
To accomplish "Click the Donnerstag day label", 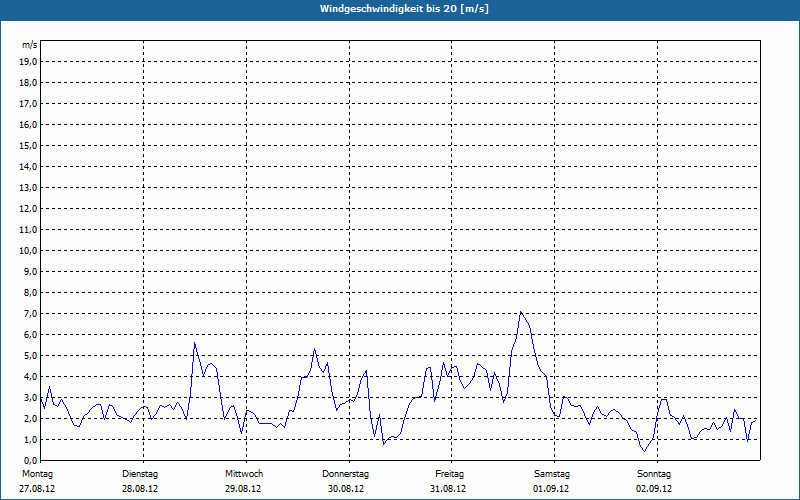I will click(x=345, y=474).
